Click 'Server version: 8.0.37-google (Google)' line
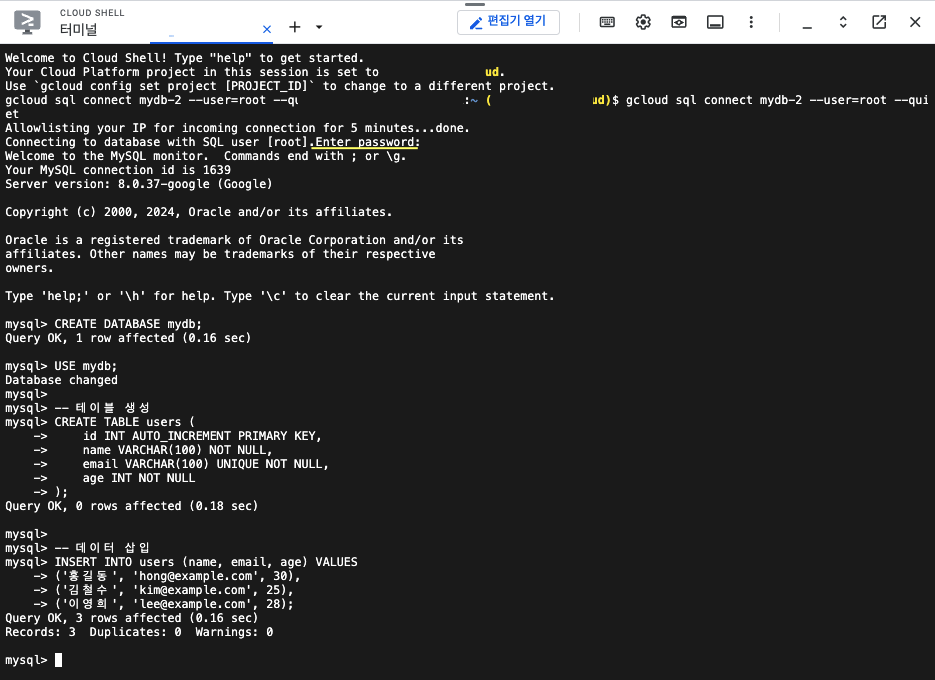This screenshot has width=935, height=680. tap(139, 184)
